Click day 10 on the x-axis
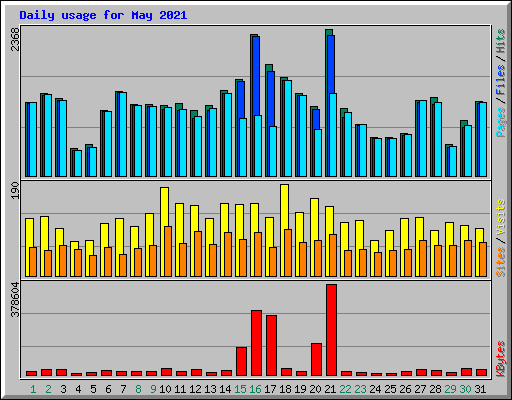 pos(165,389)
